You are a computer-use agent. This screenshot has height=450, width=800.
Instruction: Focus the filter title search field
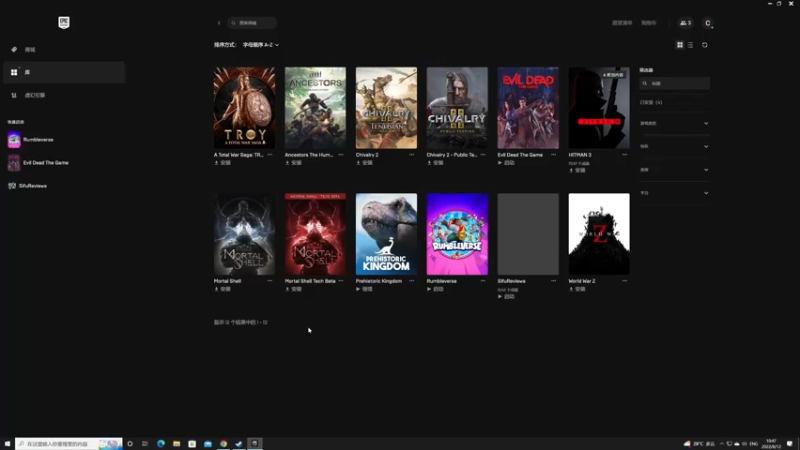(674, 83)
